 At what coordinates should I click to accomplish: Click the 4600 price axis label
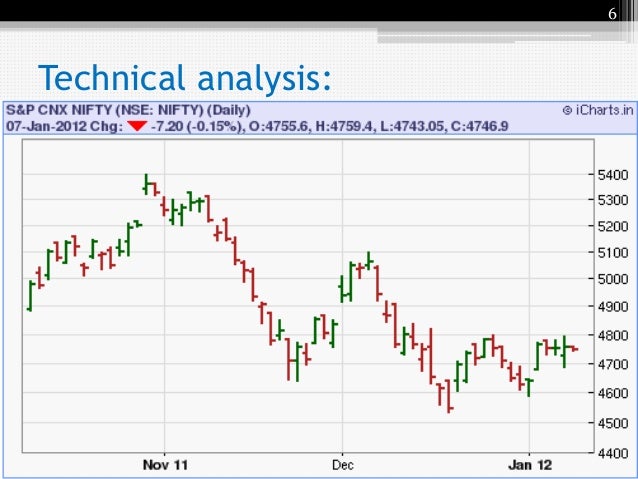click(x=612, y=393)
